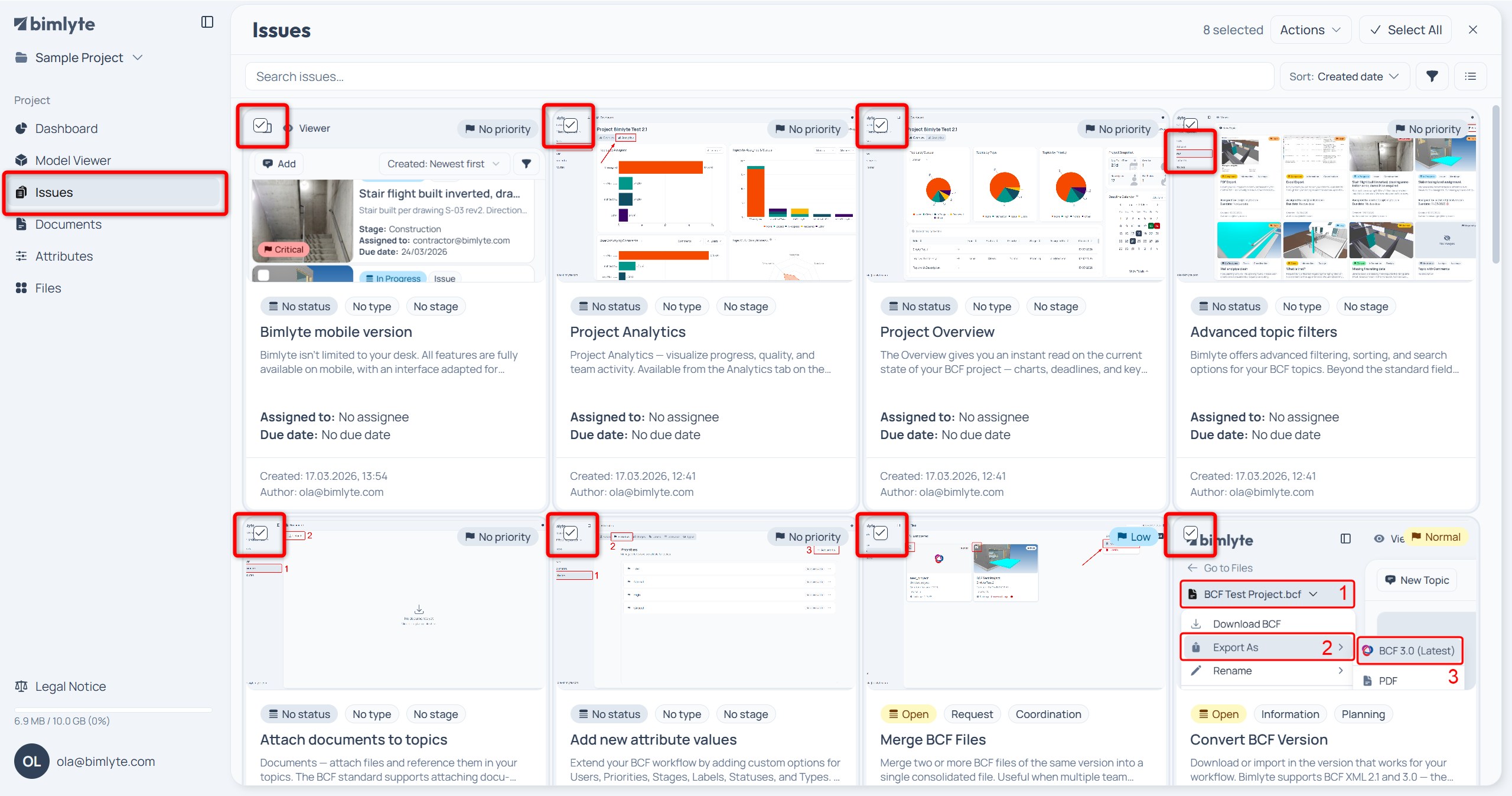Open Advanced topic filters issue title
The height and width of the screenshot is (796, 1512).
coord(1263,332)
